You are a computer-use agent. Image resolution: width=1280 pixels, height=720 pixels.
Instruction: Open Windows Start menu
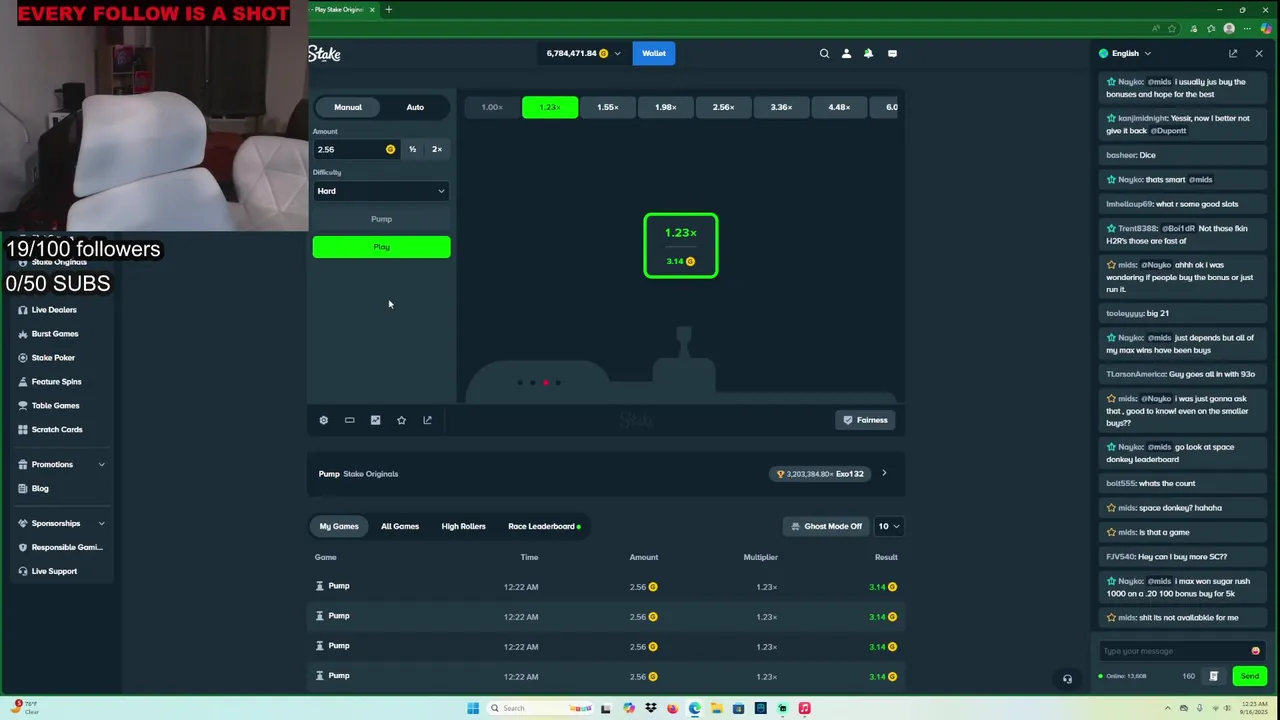[x=472, y=708]
